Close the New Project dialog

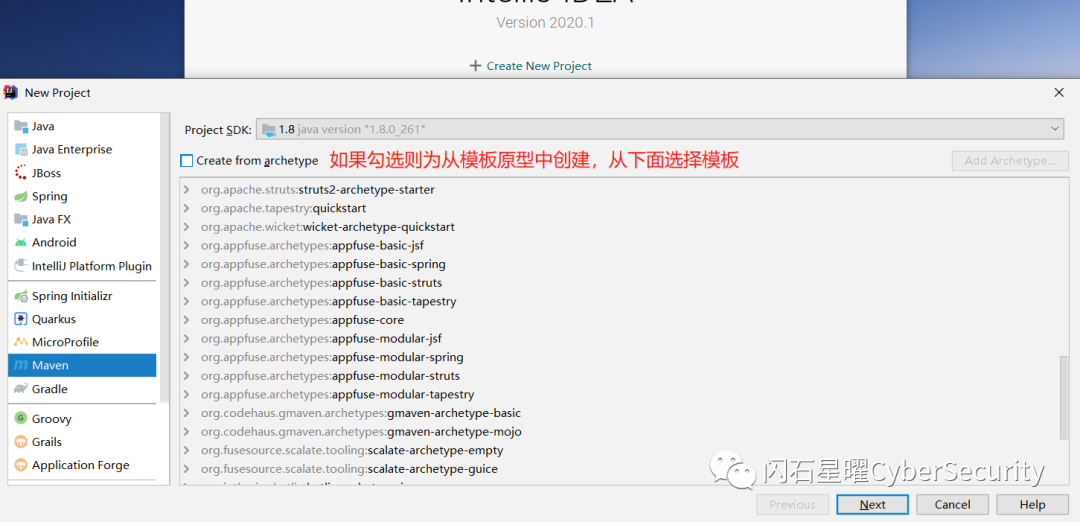[1059, 92]
